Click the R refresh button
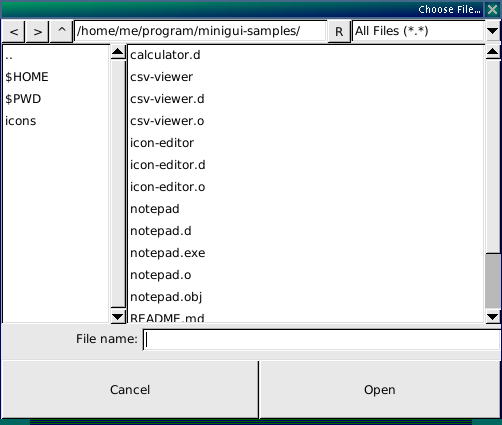502x425 pixels. pyautogui.click(x=339, y=32)
